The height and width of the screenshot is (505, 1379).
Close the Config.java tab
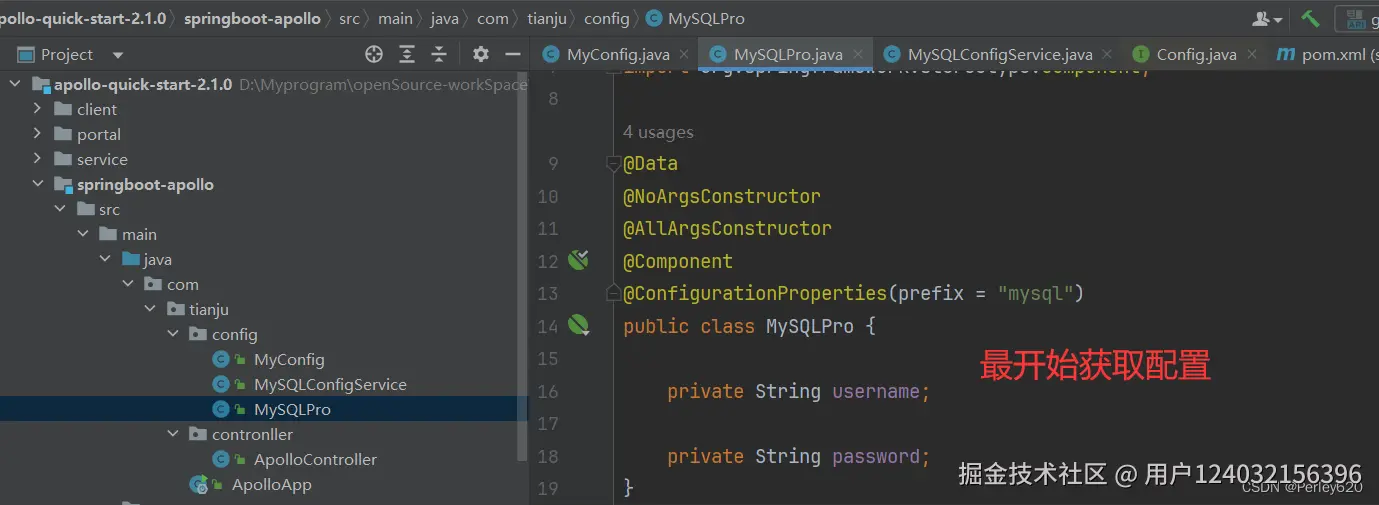(1250, 55)
